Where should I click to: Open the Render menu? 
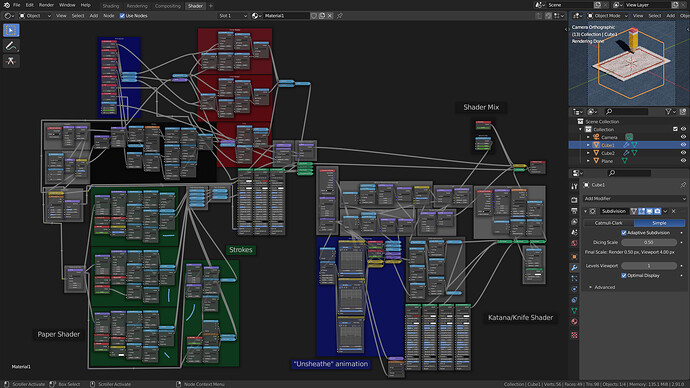[46, 5]
